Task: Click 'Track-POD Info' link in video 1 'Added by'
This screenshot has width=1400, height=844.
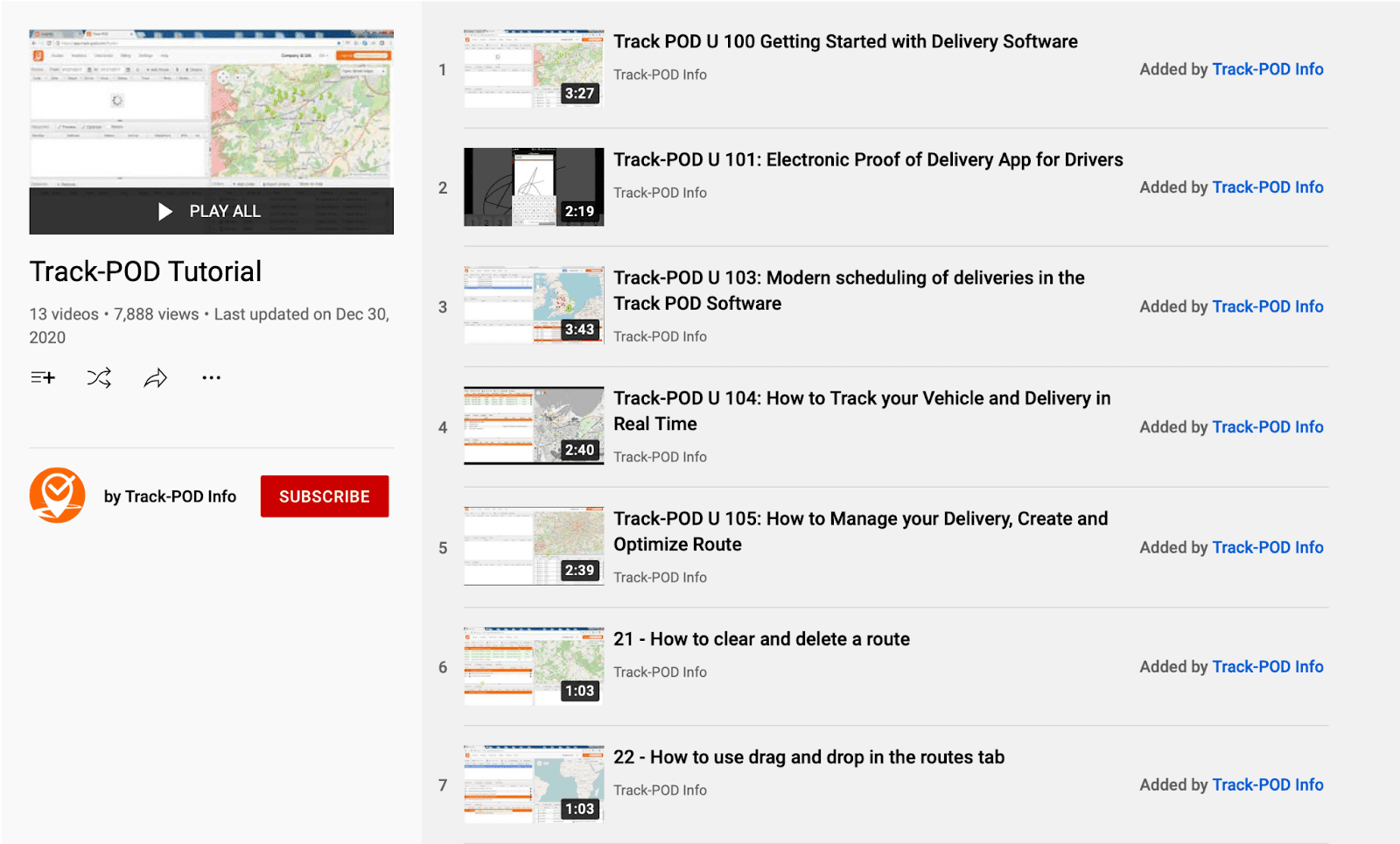Action: click(1268, 69)
